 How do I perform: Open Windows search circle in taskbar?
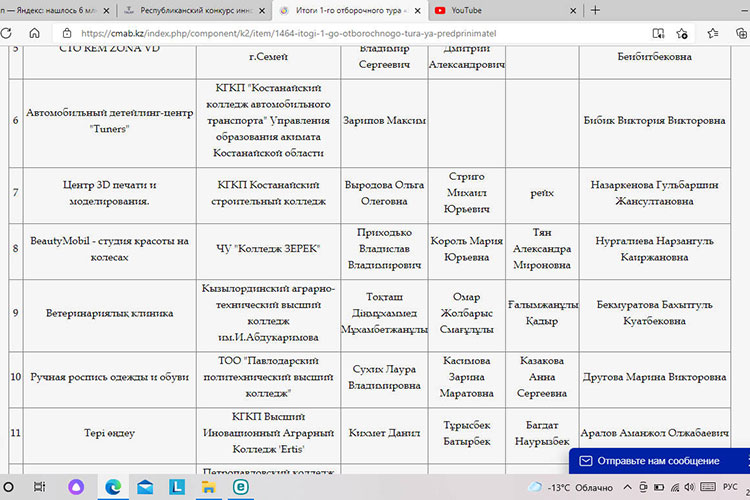click(8, 487)
